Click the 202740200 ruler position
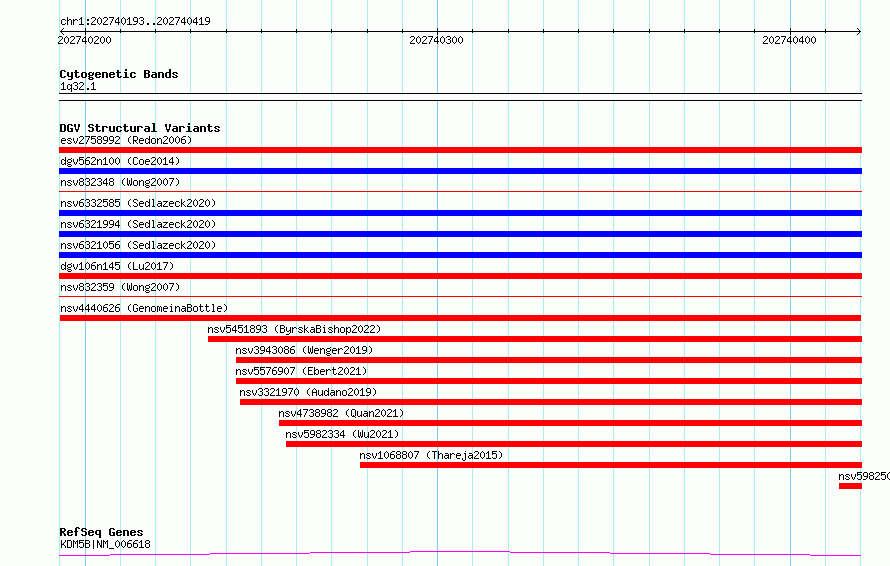 (85, 40)
